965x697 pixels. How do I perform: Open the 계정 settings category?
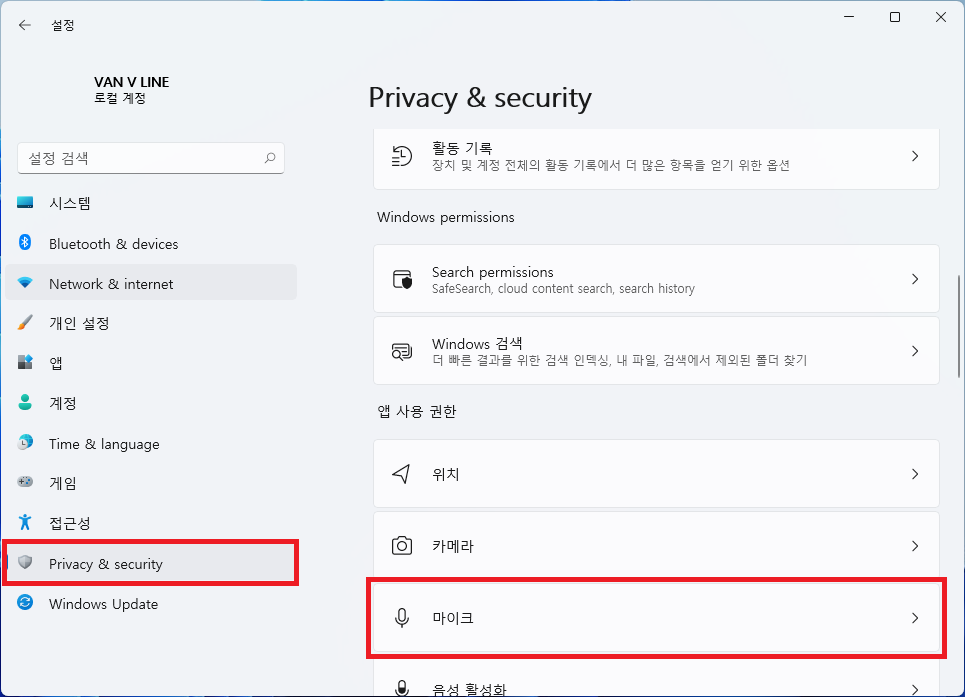point(151,403)
